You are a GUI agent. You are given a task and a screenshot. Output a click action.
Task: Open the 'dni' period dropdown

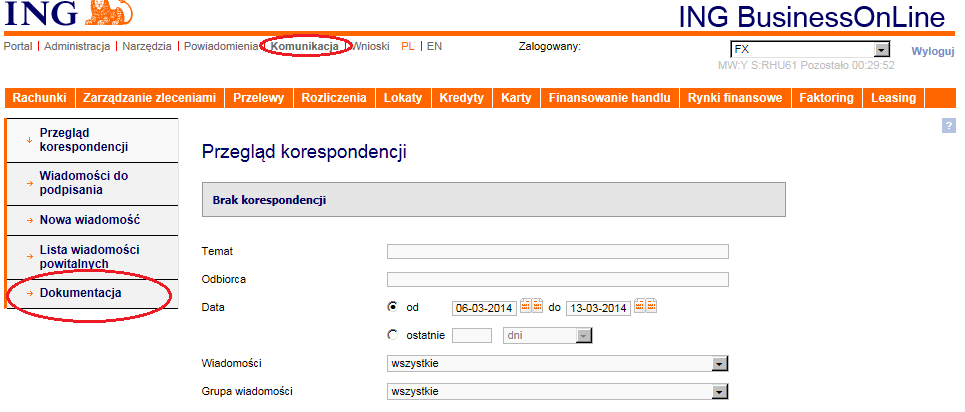pos(548,336)
